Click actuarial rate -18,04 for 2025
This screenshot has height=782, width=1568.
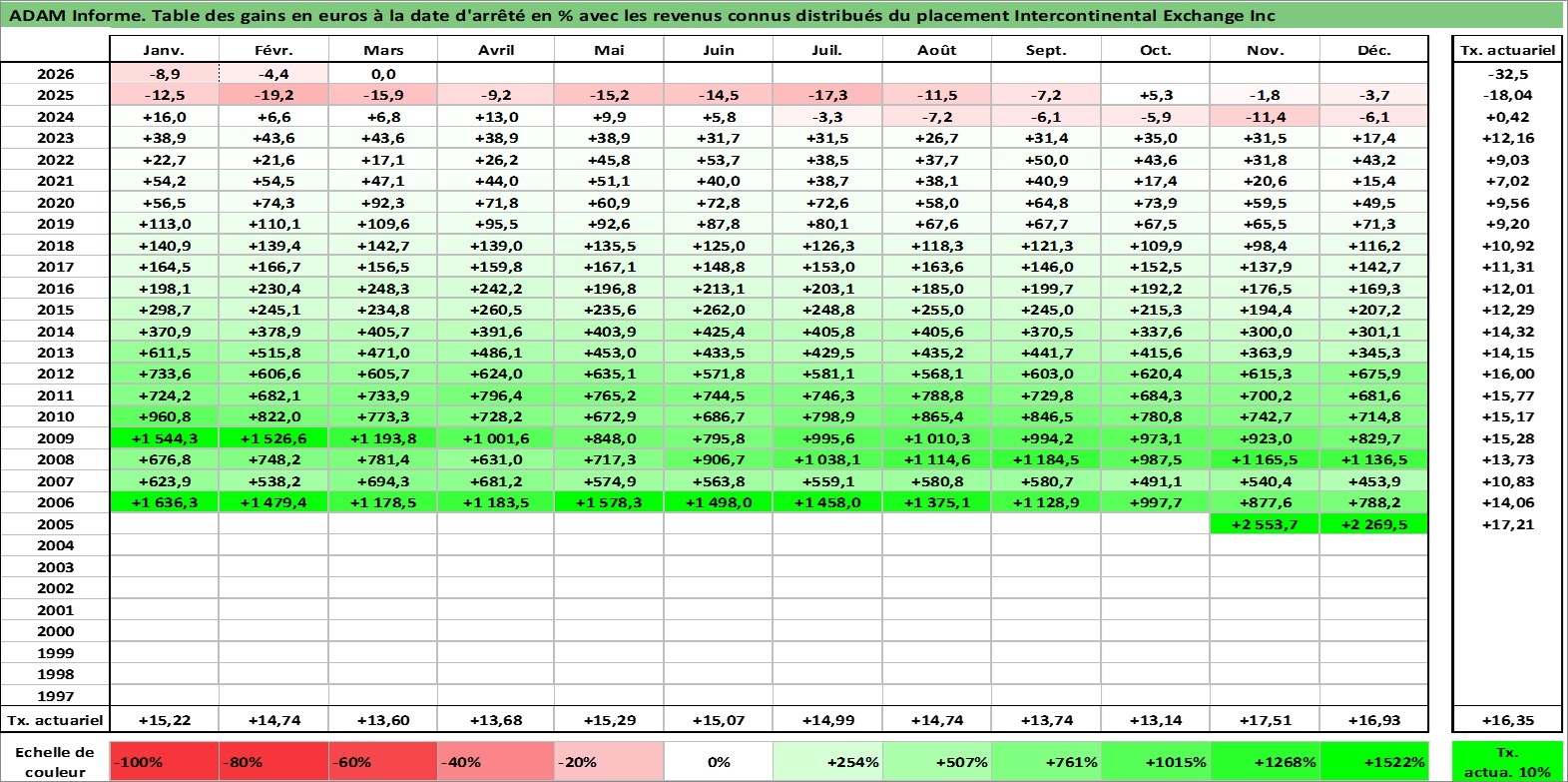pyautogui.click(x=1507, y=95)
